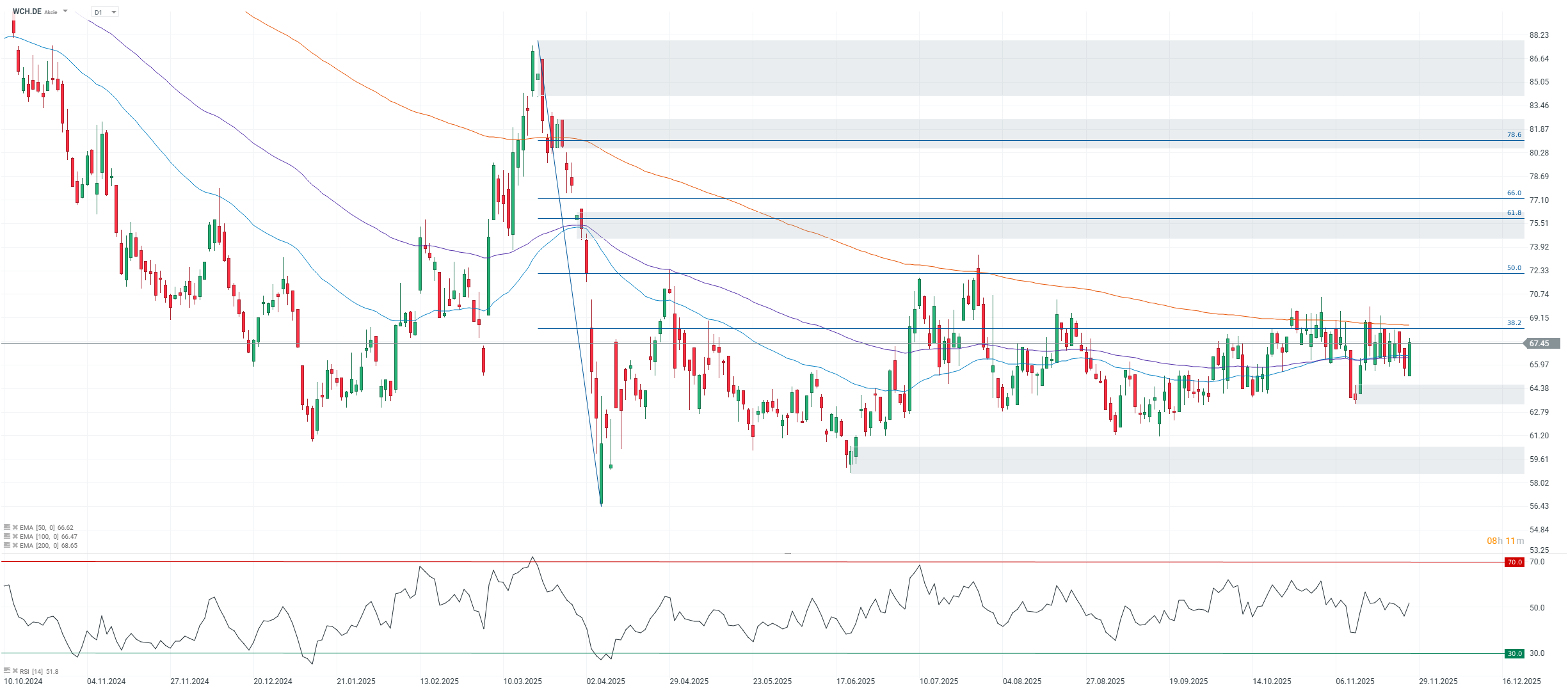Image resolution: width=1568 pixels, height=693 pixels.
Task: Click the 38.2 Fibonacci level label
Action: 1514,323
